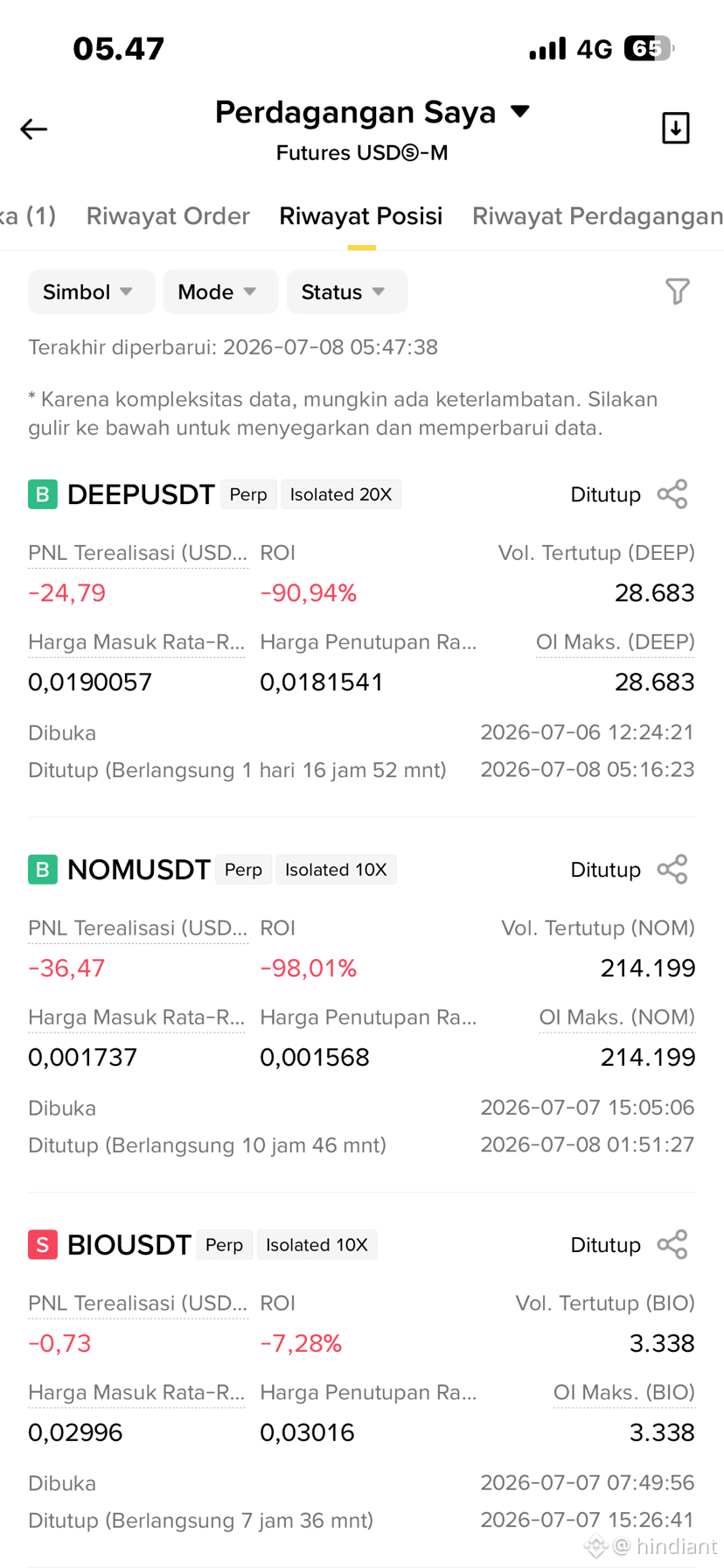Tap PNL Terealisasi label under DEEPUSDT
This screenshot has height=1568, width=724.
click(x=138, y=553)
